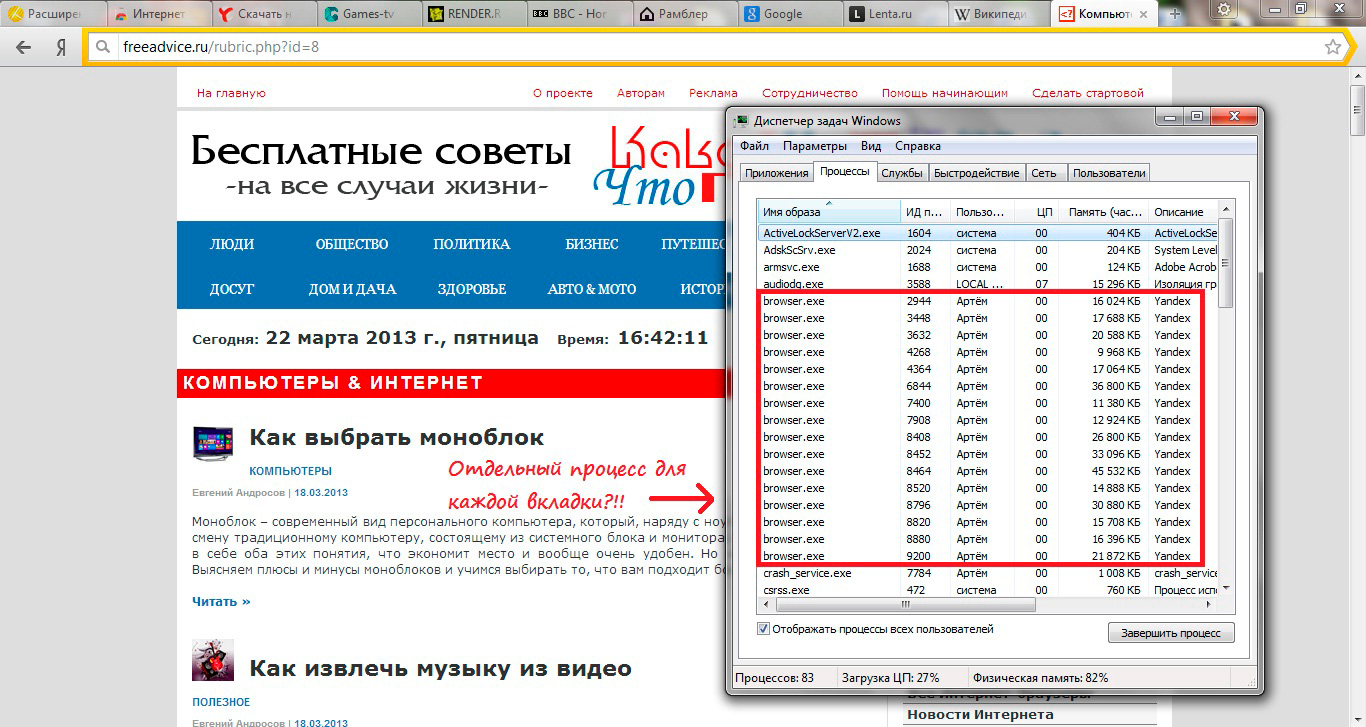Select the crash_service.exe process row
Image resolution: width=1366 pixels, height=727 pixels.
point(988,573)
